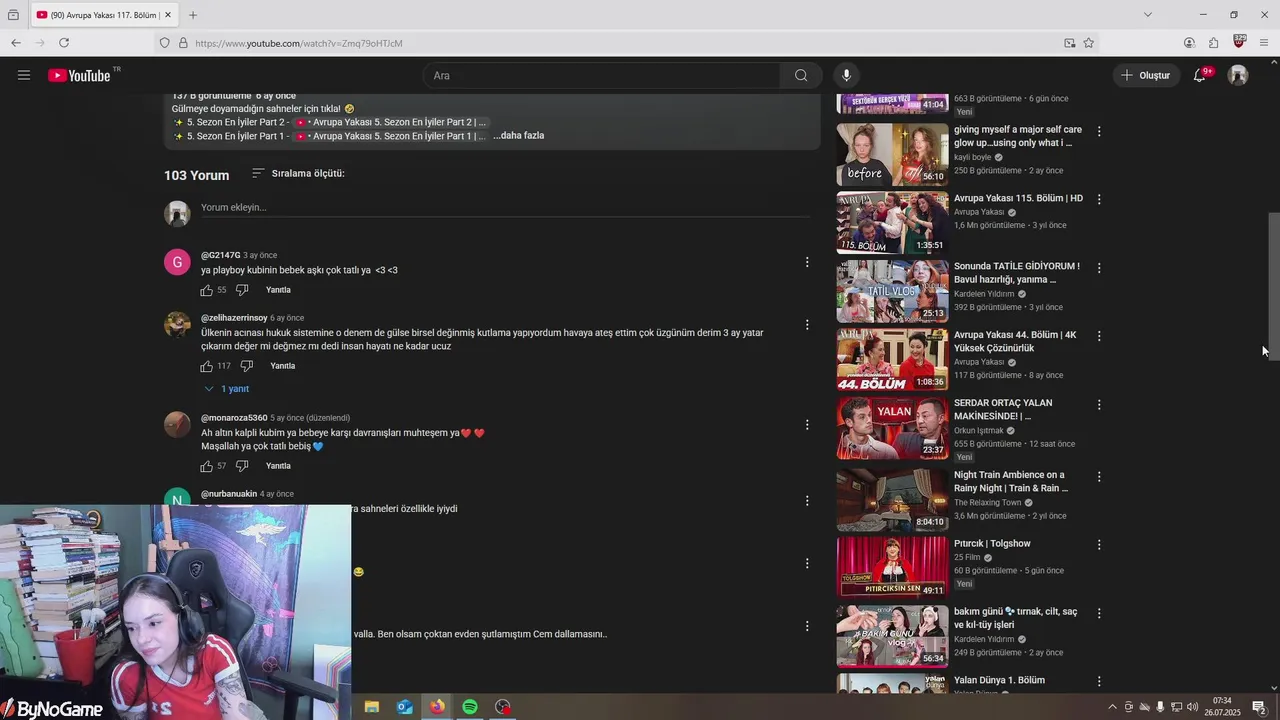Open Yalan Dünya 1. Bölüm video title

(999, 680)
